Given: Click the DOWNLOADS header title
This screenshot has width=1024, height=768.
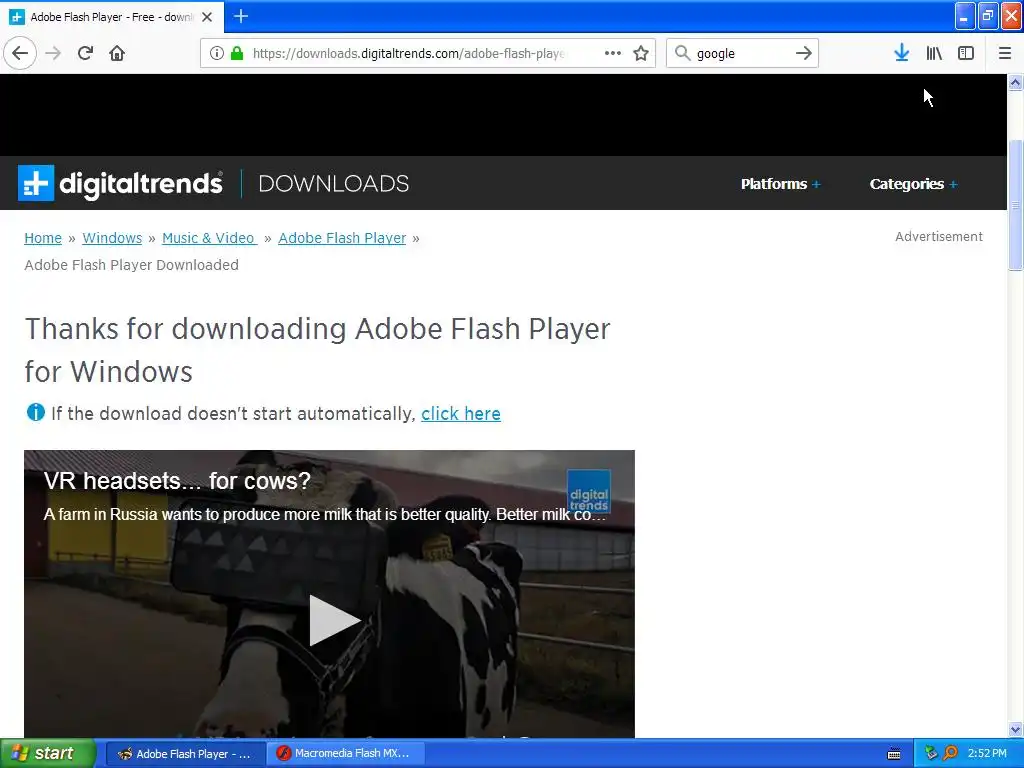Looking at the screenshot, I should coord(334,184).
